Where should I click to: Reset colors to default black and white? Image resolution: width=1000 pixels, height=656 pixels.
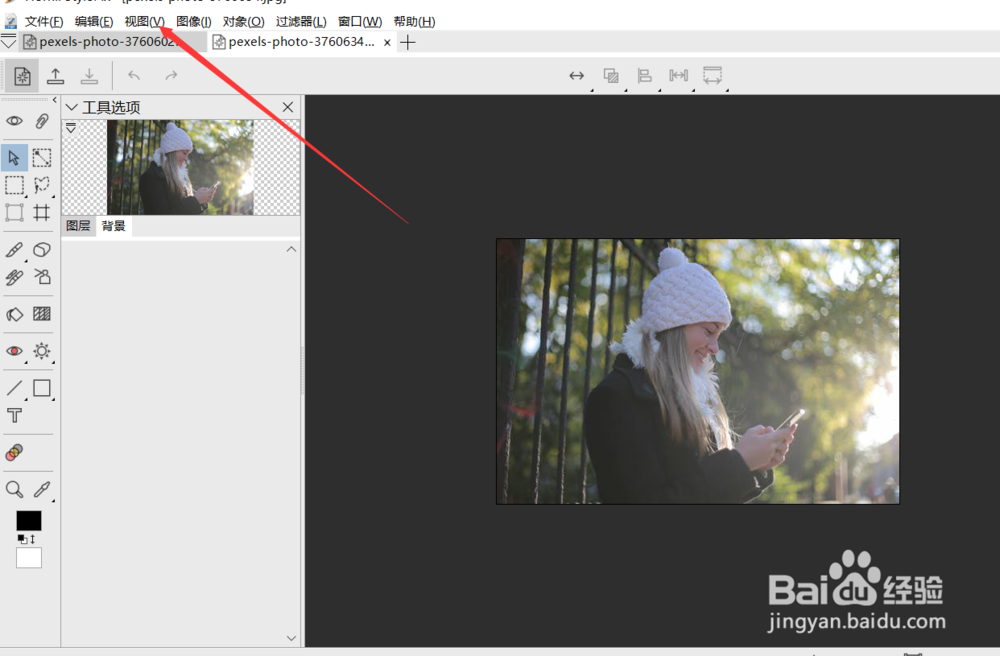pyautogui.click(x=22, y=539)
